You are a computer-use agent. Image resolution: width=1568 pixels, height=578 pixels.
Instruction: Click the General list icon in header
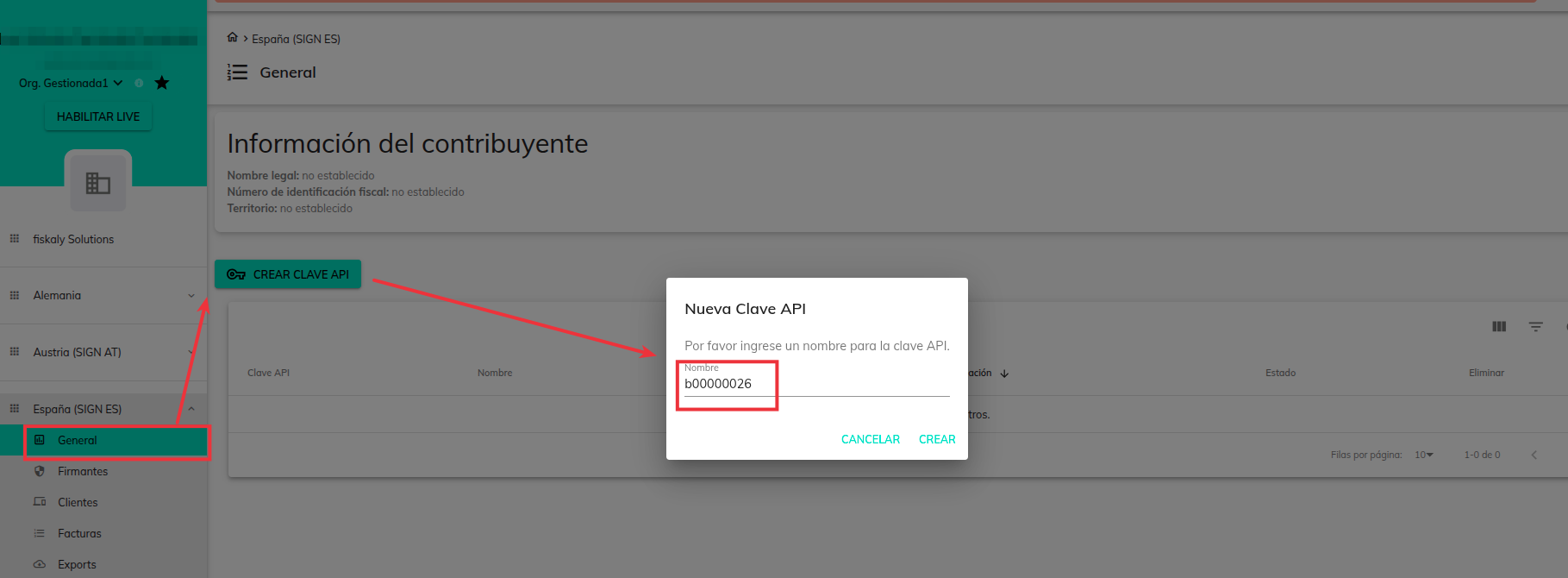[237, 72]
